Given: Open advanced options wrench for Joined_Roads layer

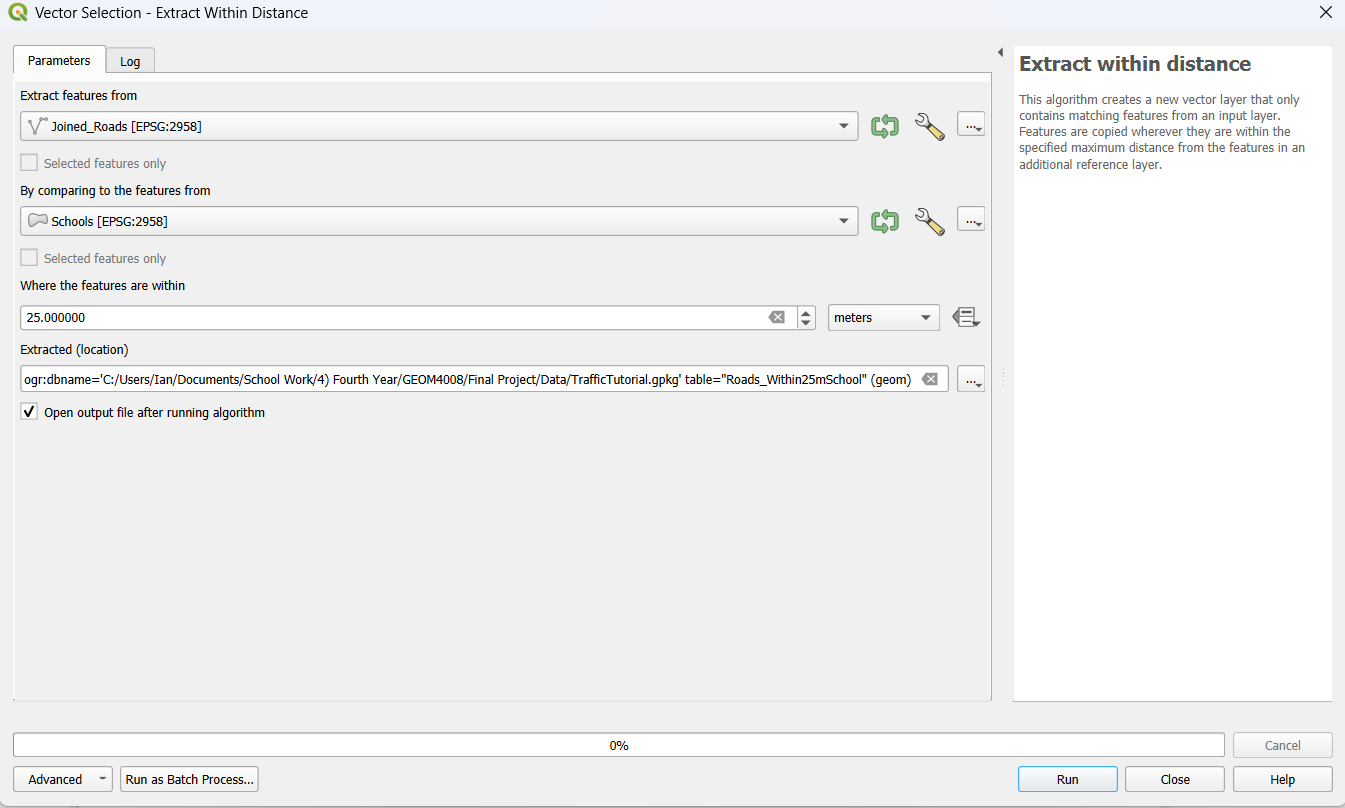Looking at the screenshot, I should (929, 127).
